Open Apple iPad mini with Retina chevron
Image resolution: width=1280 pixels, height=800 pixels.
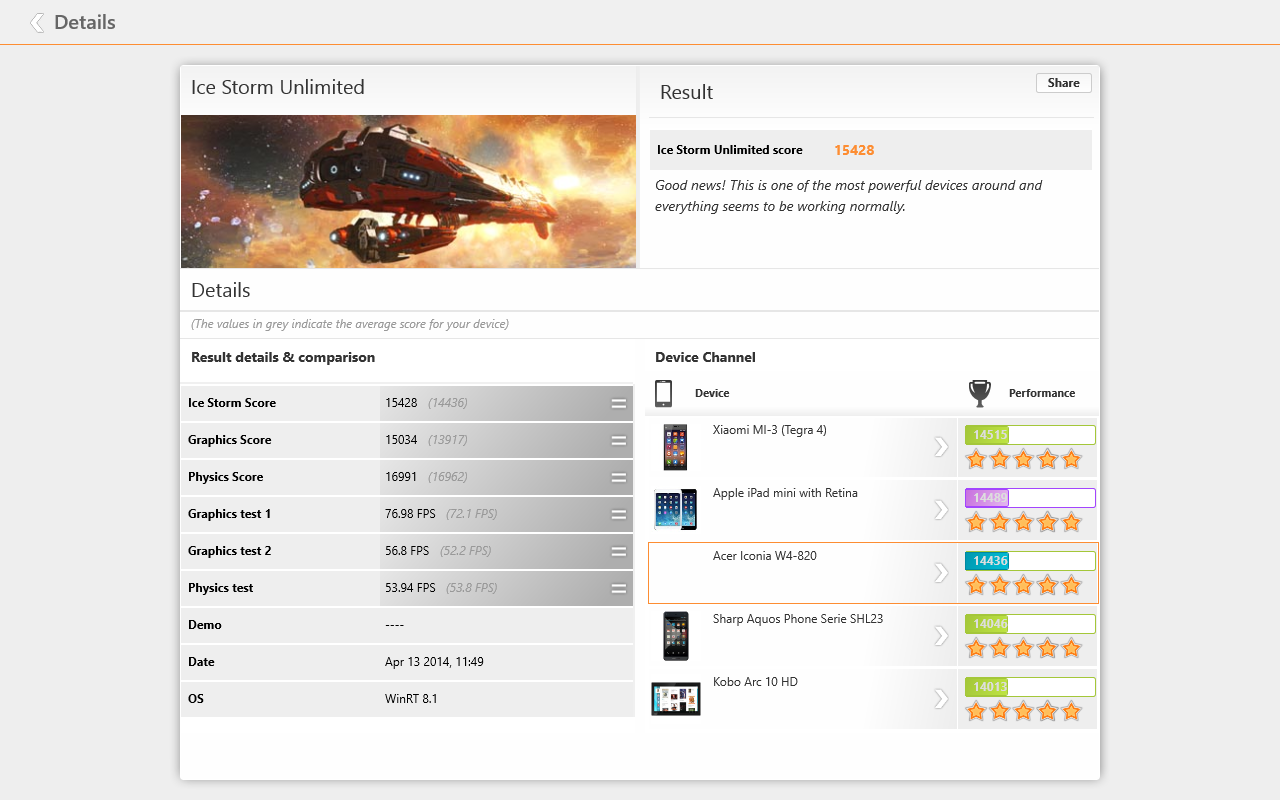(941, 510)
